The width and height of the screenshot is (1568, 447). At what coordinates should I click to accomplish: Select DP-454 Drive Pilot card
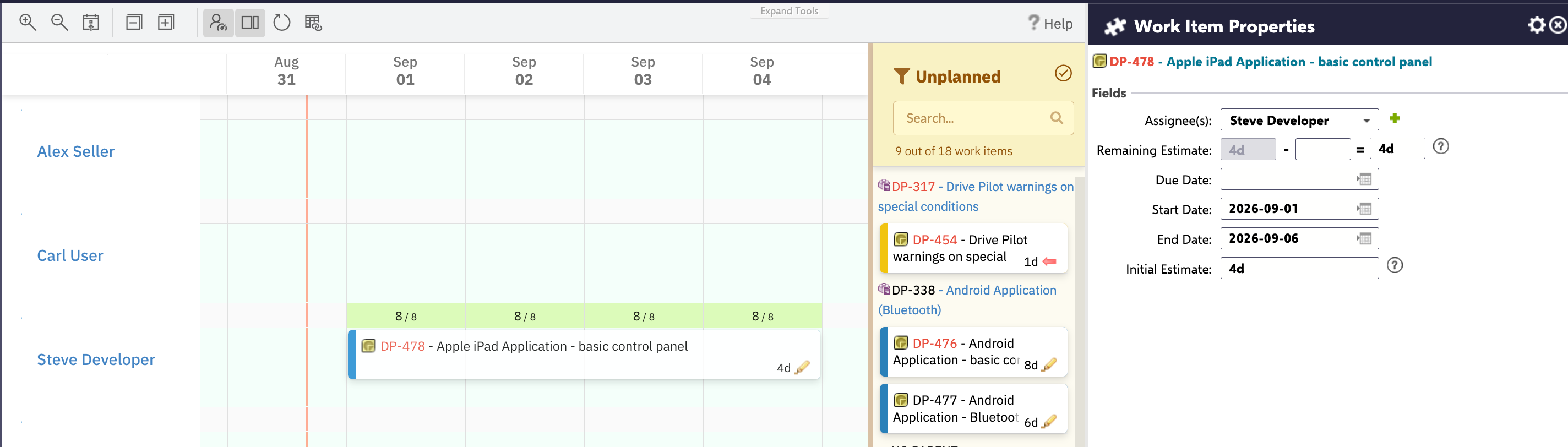[x=973, y=248]
